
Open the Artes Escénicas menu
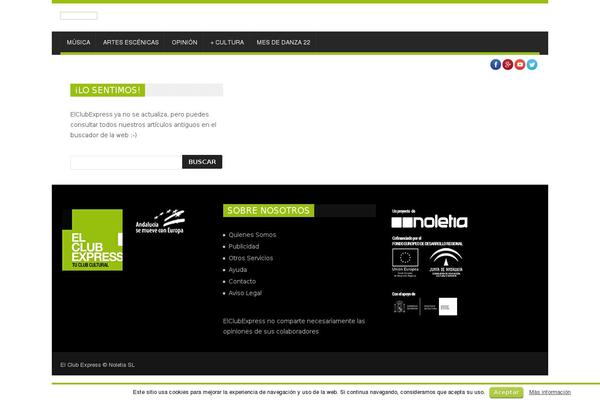(x=131, y=42)
